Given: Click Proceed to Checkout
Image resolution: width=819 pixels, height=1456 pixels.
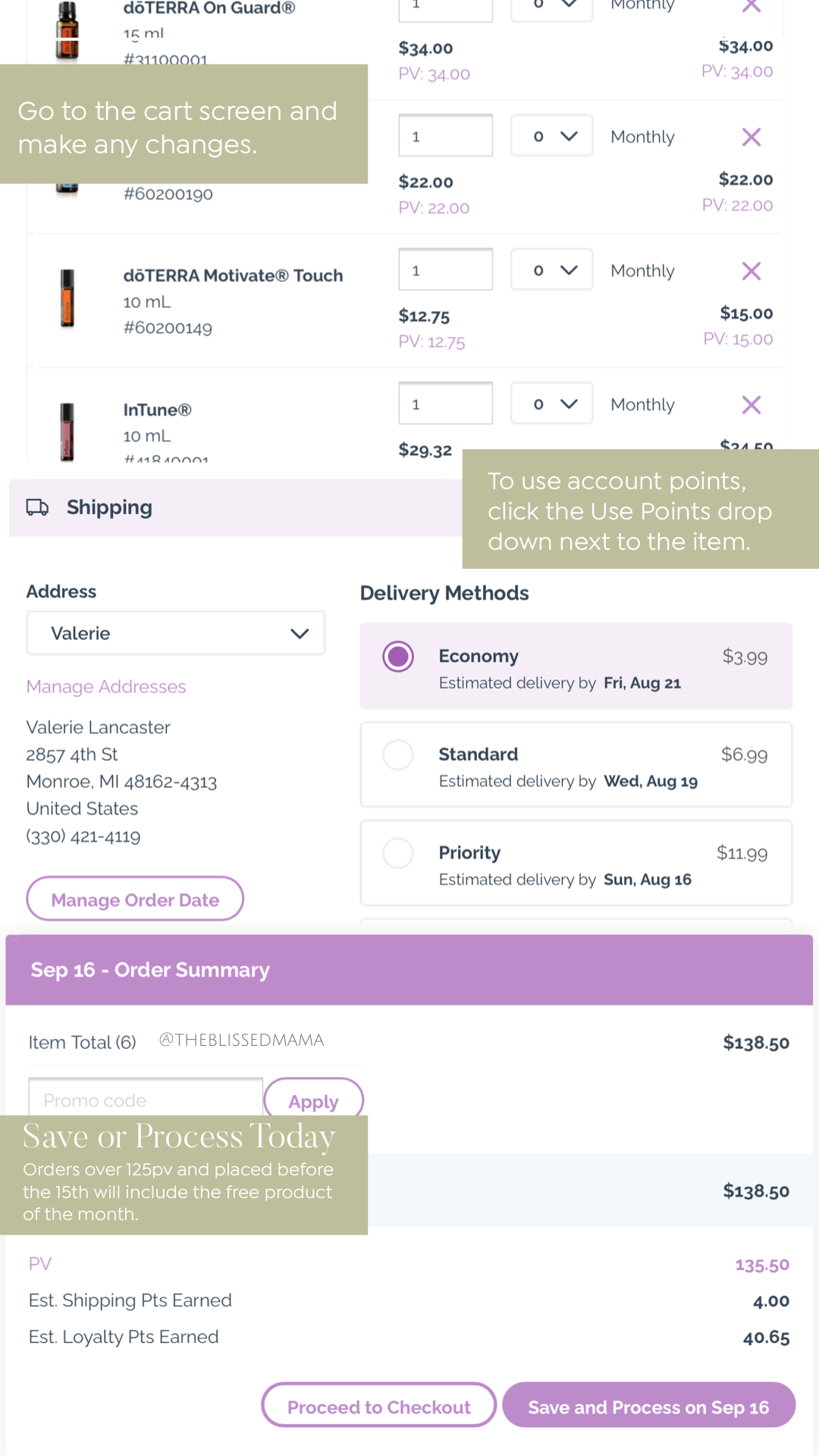Looking at the screenshot, I should 378,1407.
